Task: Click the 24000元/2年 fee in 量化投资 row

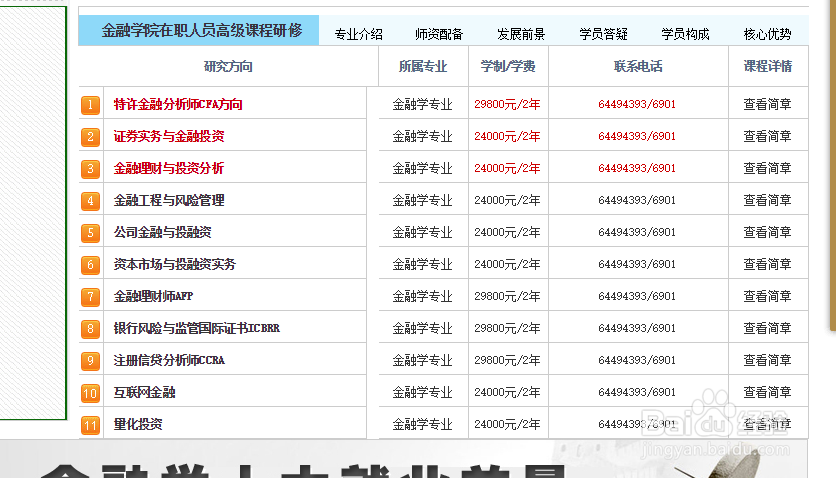Action: pyautogui.click(x=507, y=425)
